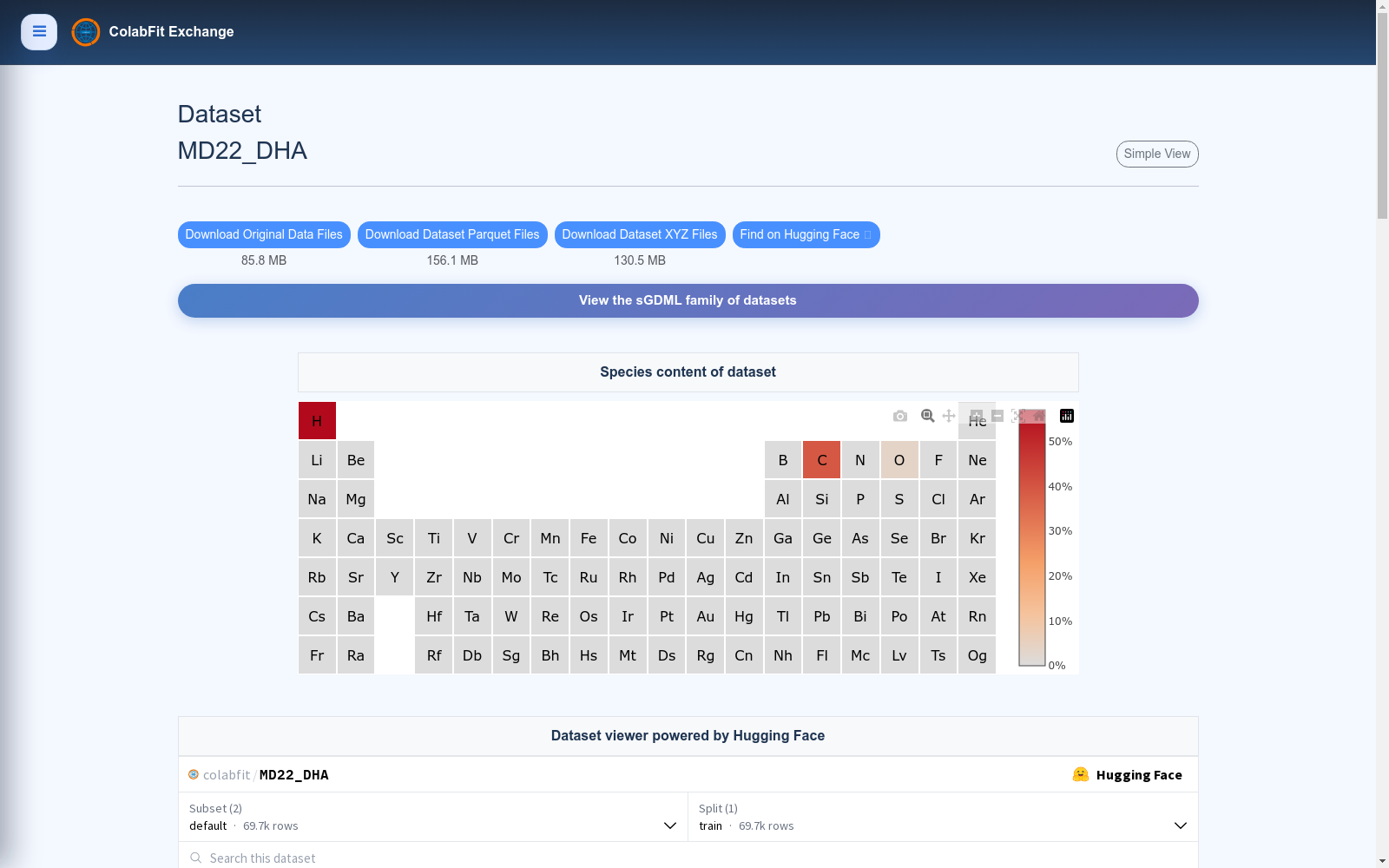
Task: Click the scrollbar down arrow
Action: (1383, 862)
